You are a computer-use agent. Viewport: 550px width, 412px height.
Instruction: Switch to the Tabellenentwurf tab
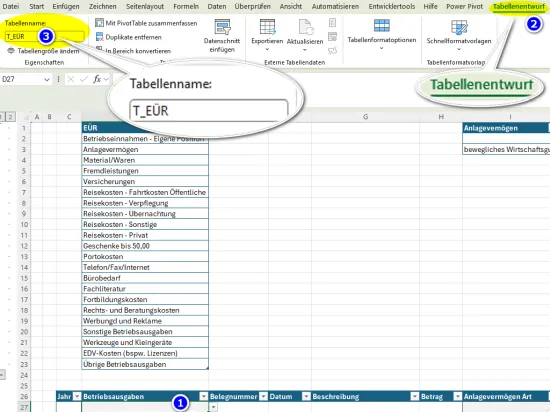(518, 6)
